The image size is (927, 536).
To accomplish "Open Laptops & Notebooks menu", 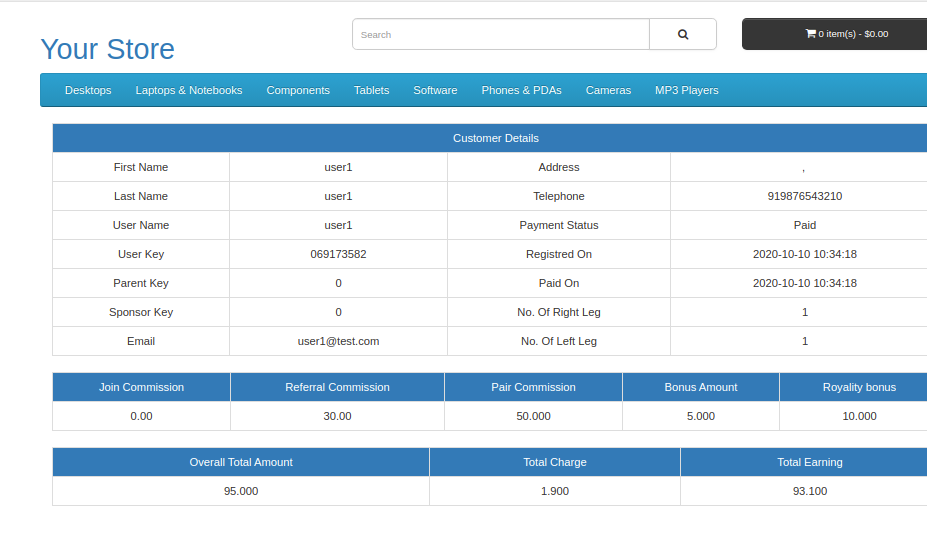I will point(189,90).
